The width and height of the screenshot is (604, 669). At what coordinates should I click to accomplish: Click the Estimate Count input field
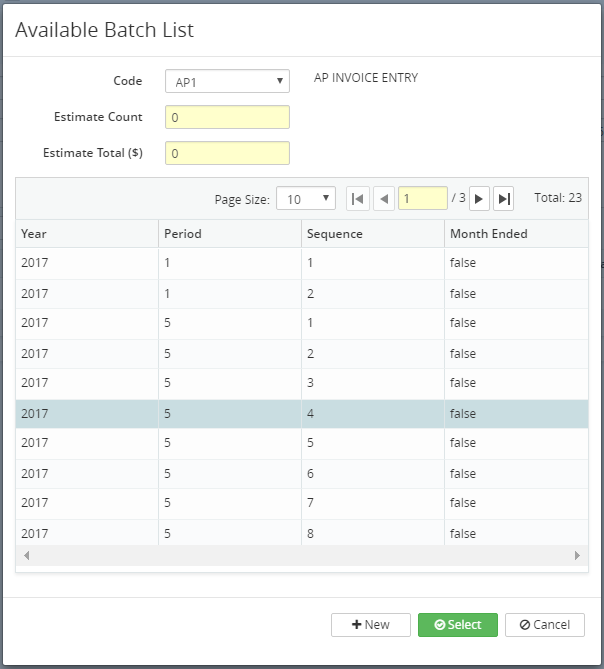227,117
